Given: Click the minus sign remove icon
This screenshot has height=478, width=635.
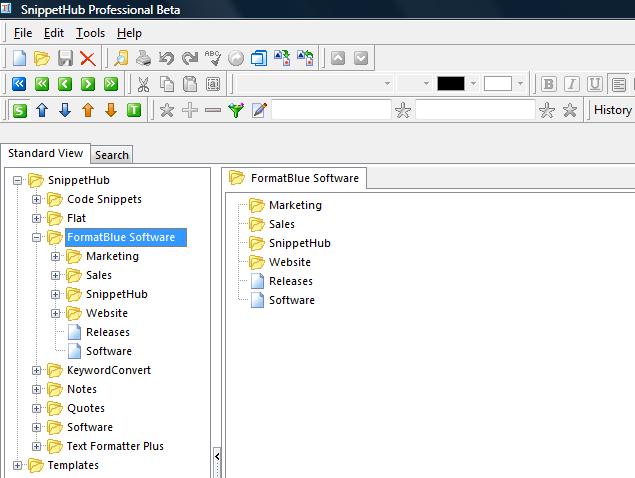Looking at the screenshot, I should click(213, 110).
